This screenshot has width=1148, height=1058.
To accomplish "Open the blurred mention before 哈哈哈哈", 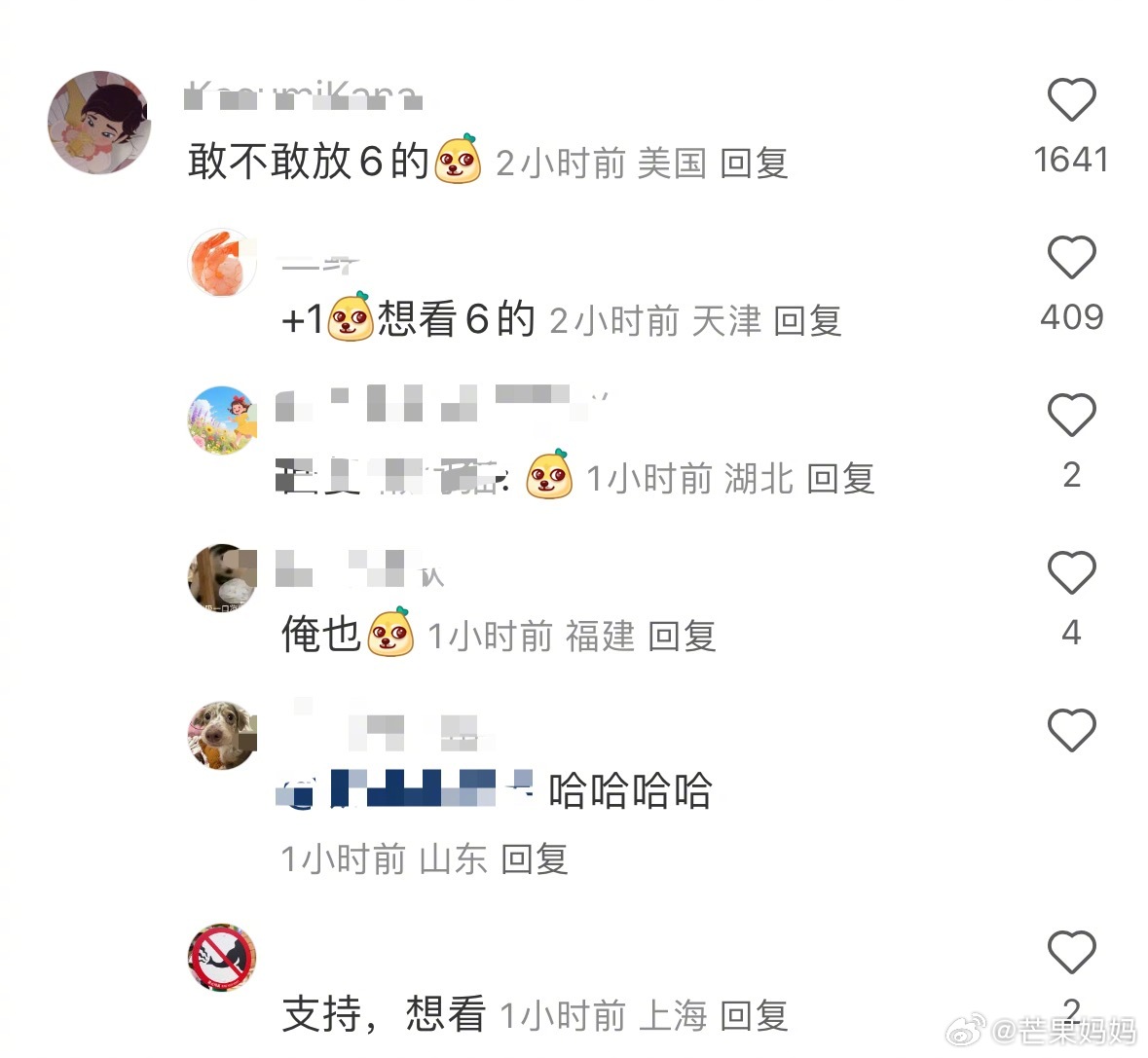I will pyautogui.click(x=405, y=789).
